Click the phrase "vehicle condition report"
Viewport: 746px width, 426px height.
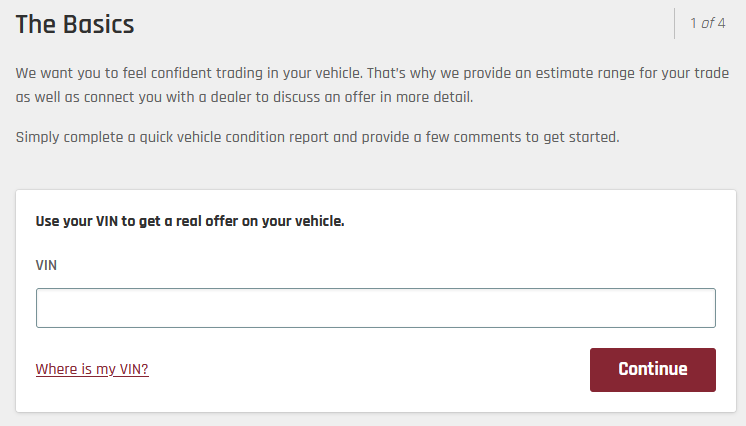(250, 136)
